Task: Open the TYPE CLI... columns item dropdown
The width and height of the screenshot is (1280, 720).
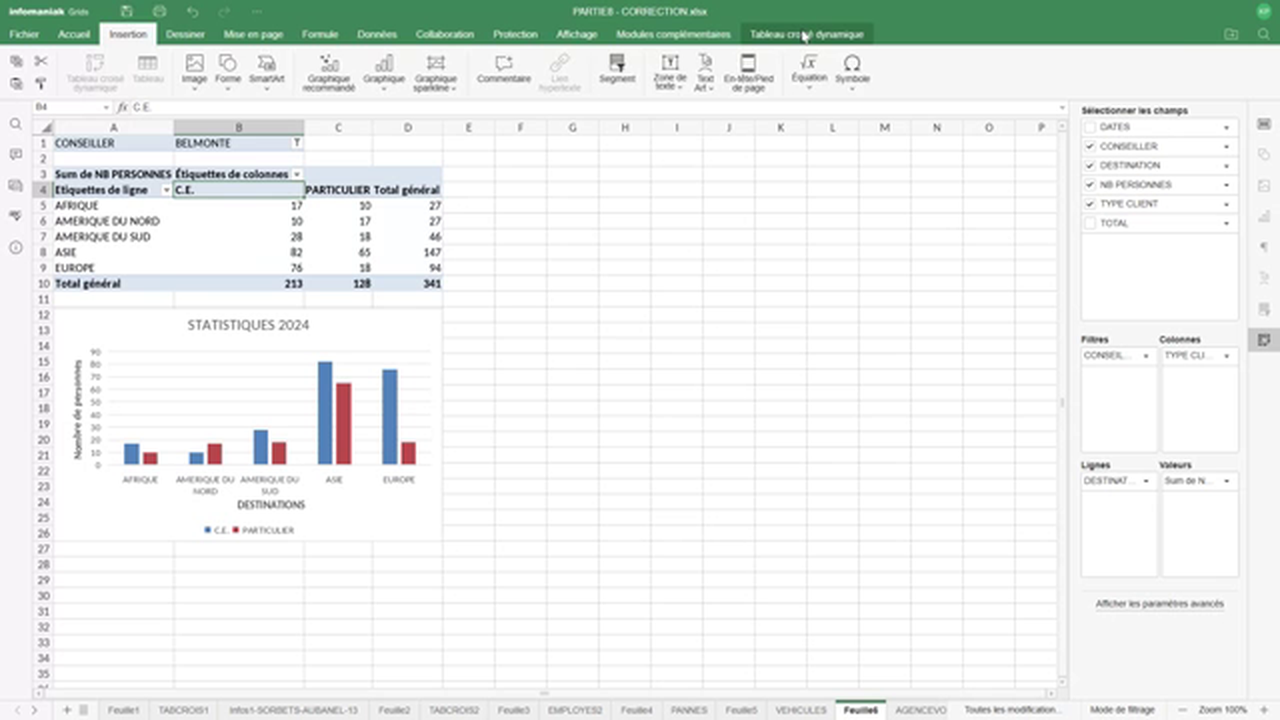Action: pyautogui.click(x=1226, y=356)
